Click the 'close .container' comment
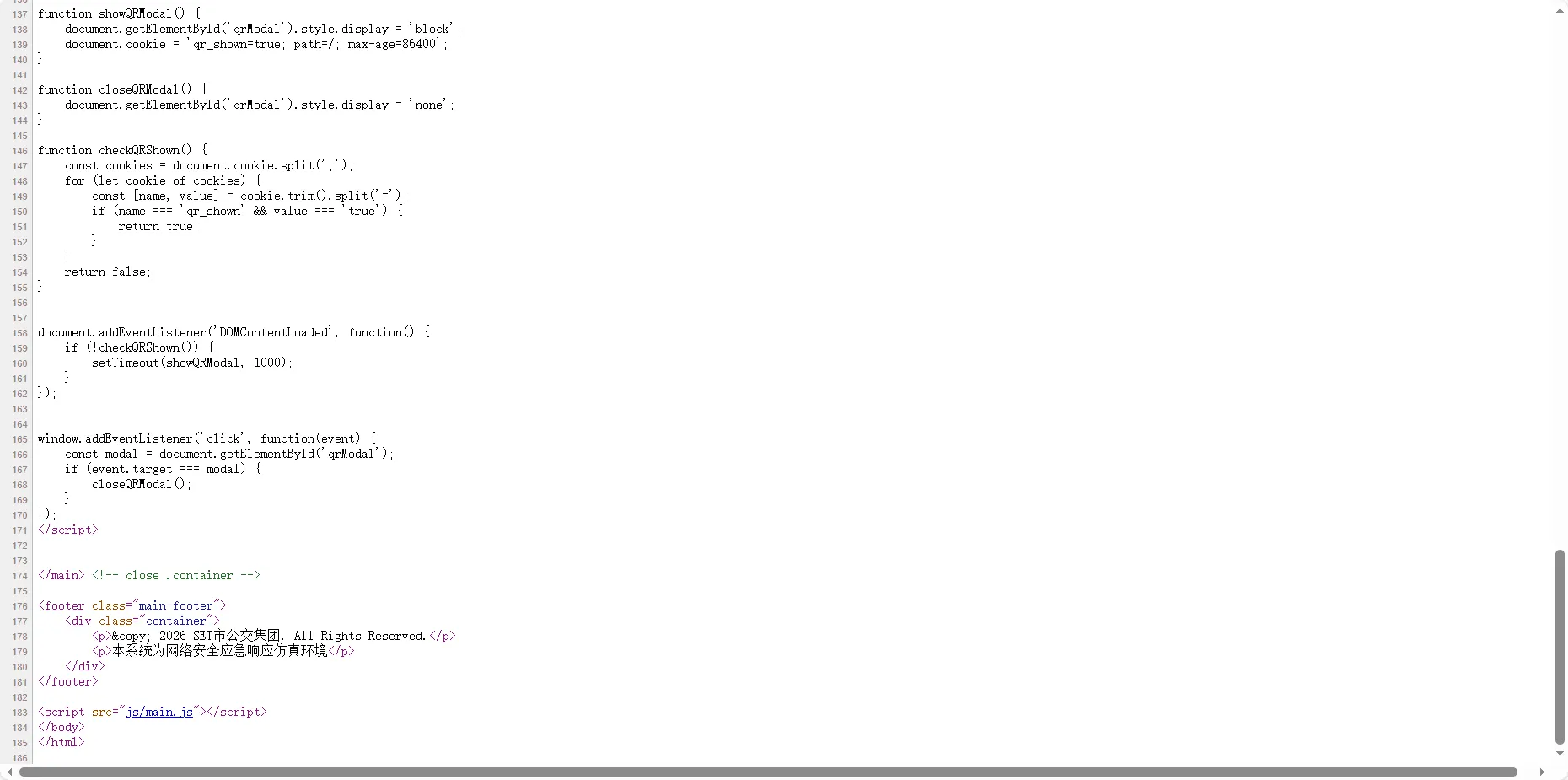Screen dimensions: 1568x780 [176, 575]
